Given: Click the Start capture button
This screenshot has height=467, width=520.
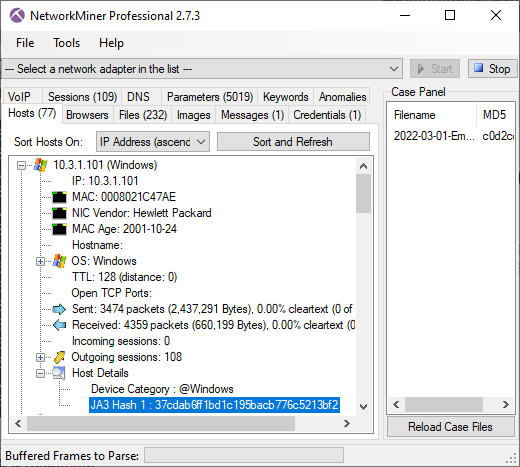Looking at the screenshot, I should [435, 69].
